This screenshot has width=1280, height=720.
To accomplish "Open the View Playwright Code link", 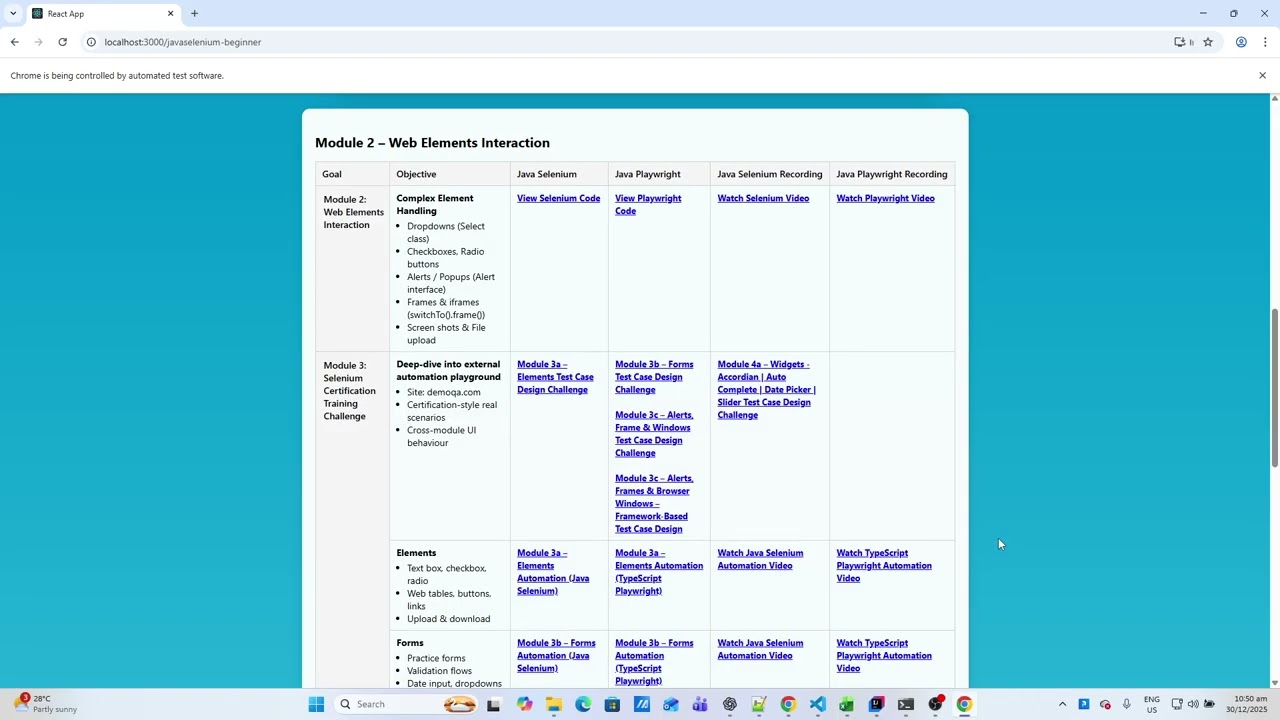I will click(648, 204).
